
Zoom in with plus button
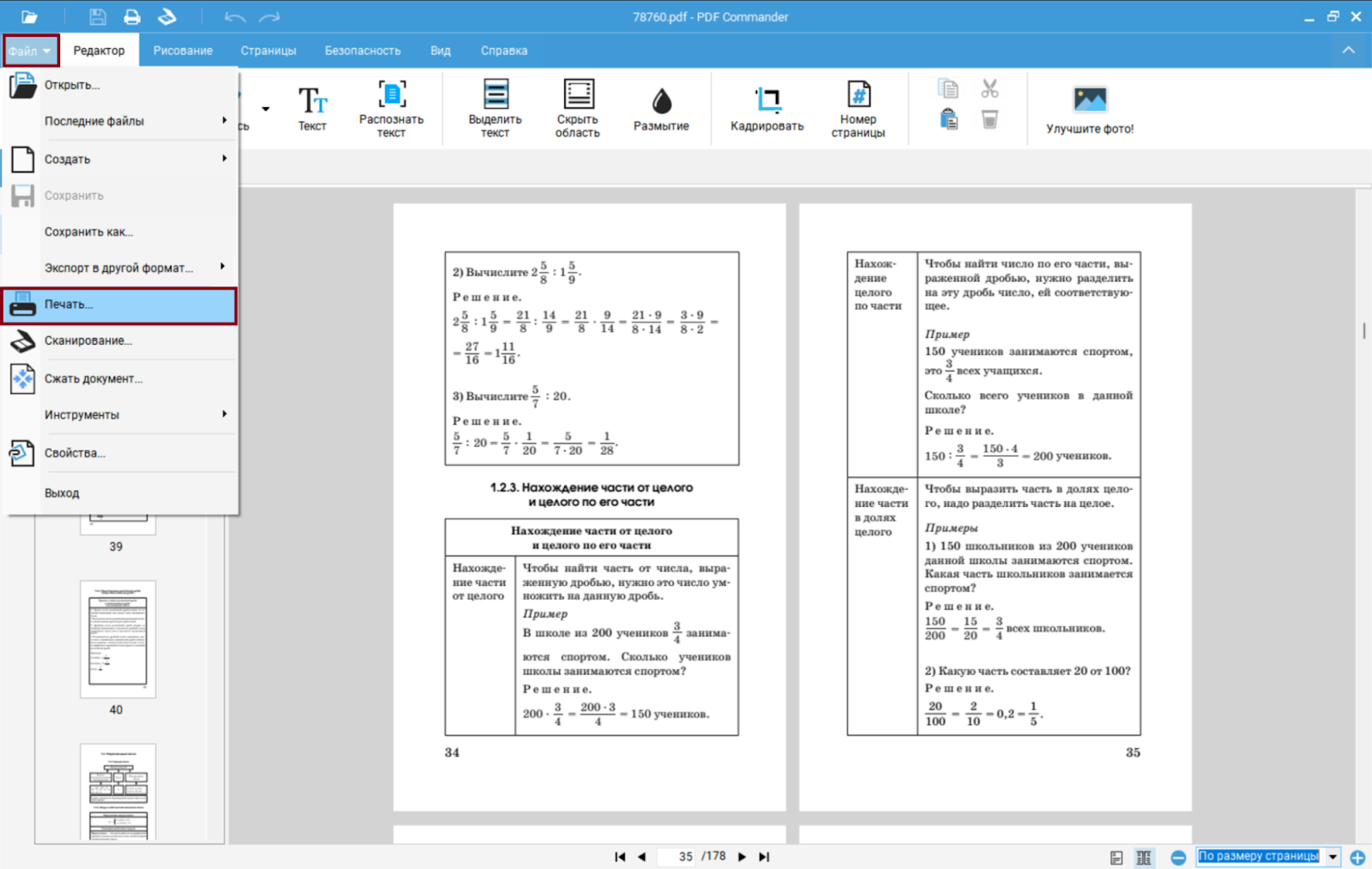pyautogui.click(x=1357, y=857)
